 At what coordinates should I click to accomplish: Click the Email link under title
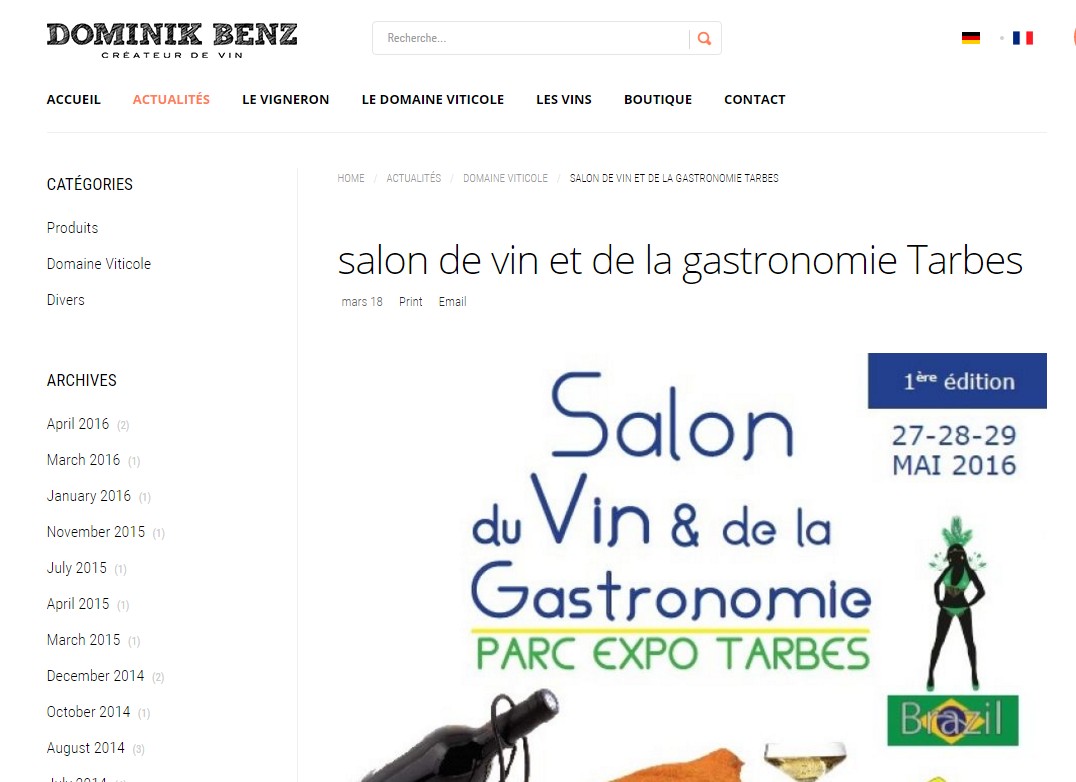coord(452,302)
